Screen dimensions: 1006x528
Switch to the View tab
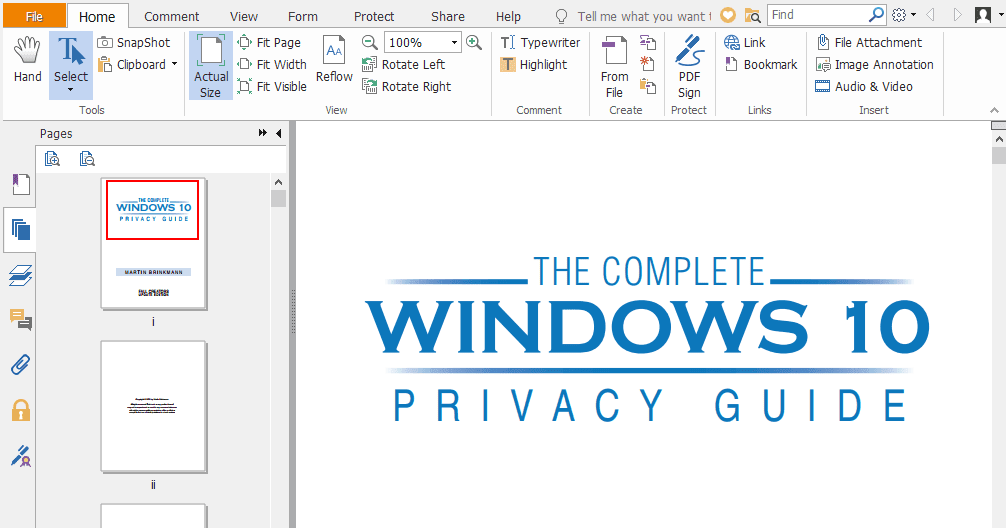[244, 16]
